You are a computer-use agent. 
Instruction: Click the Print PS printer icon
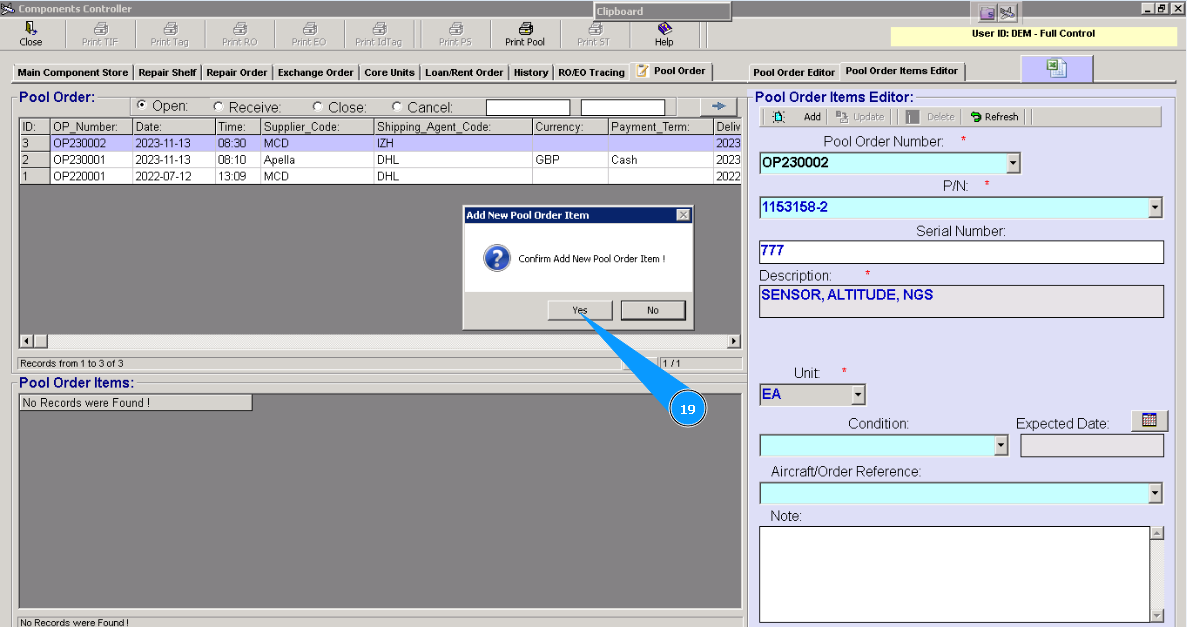(455, 29)
